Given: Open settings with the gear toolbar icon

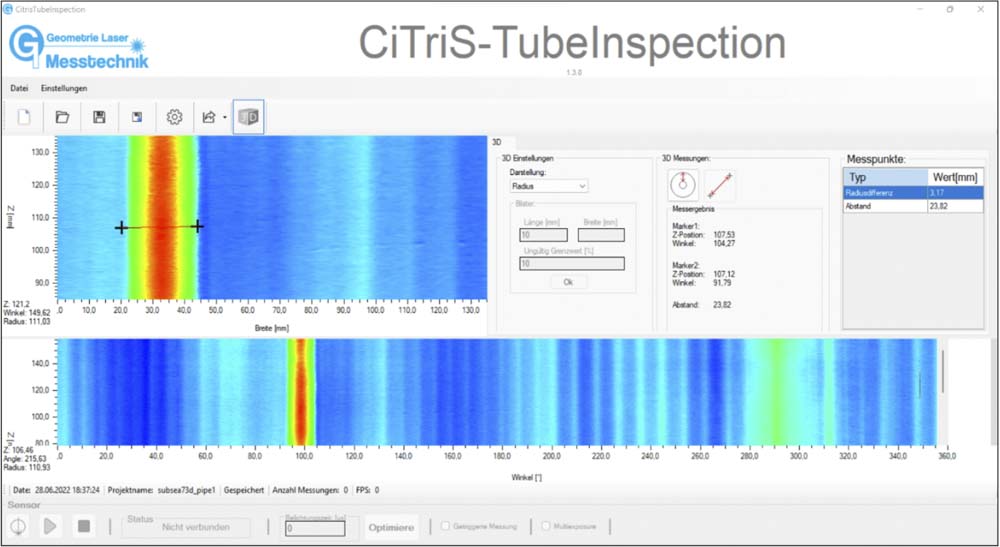Looking at the screenshot, I should [x=174, y=117].
